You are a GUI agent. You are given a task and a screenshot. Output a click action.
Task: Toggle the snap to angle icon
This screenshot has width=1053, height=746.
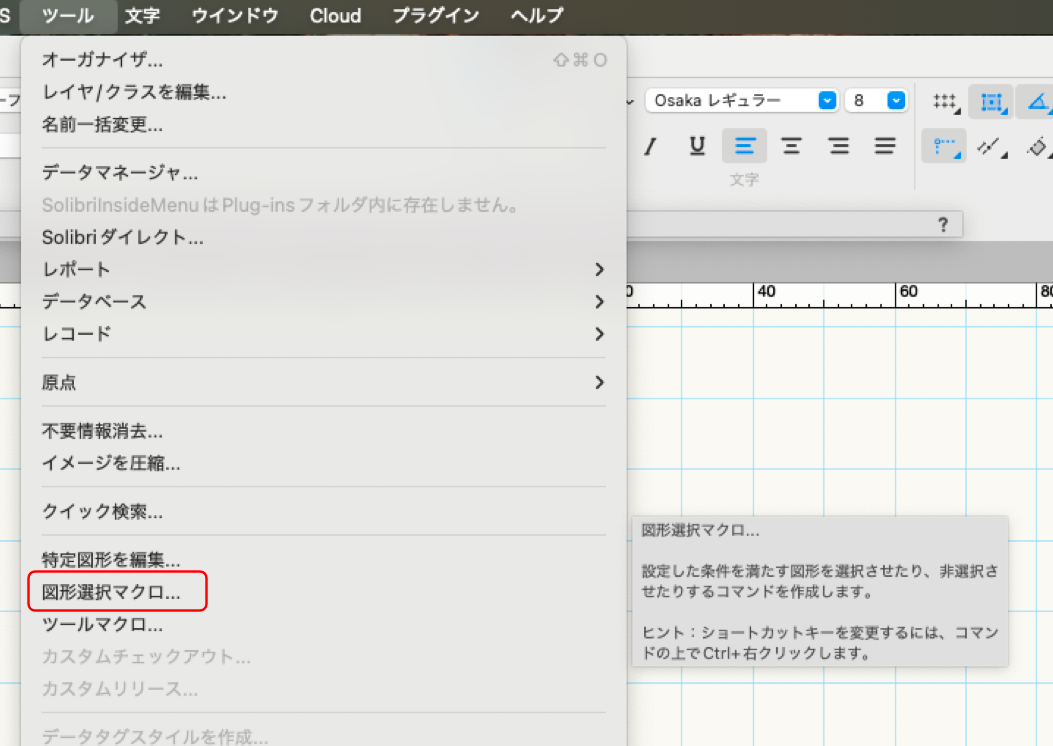(x=1039, y=101)
